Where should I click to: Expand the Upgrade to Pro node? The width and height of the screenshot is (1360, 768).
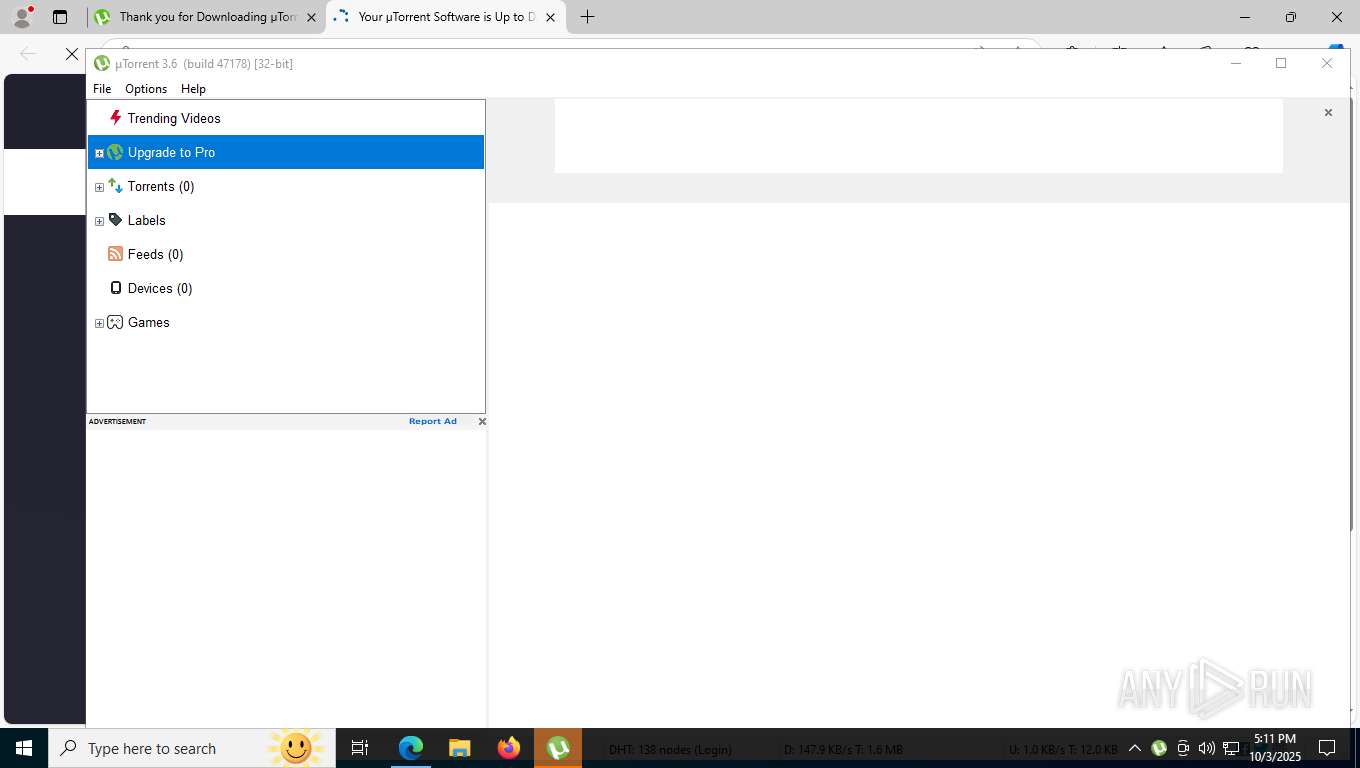99,153
